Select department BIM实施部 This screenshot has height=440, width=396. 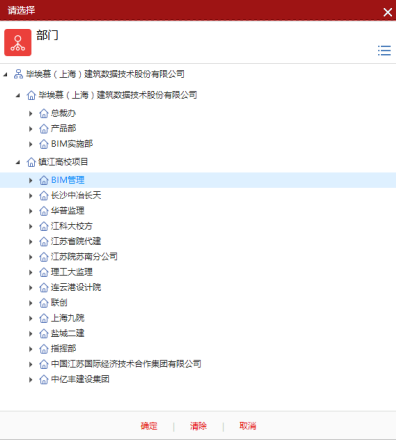(x=72, y=144)
